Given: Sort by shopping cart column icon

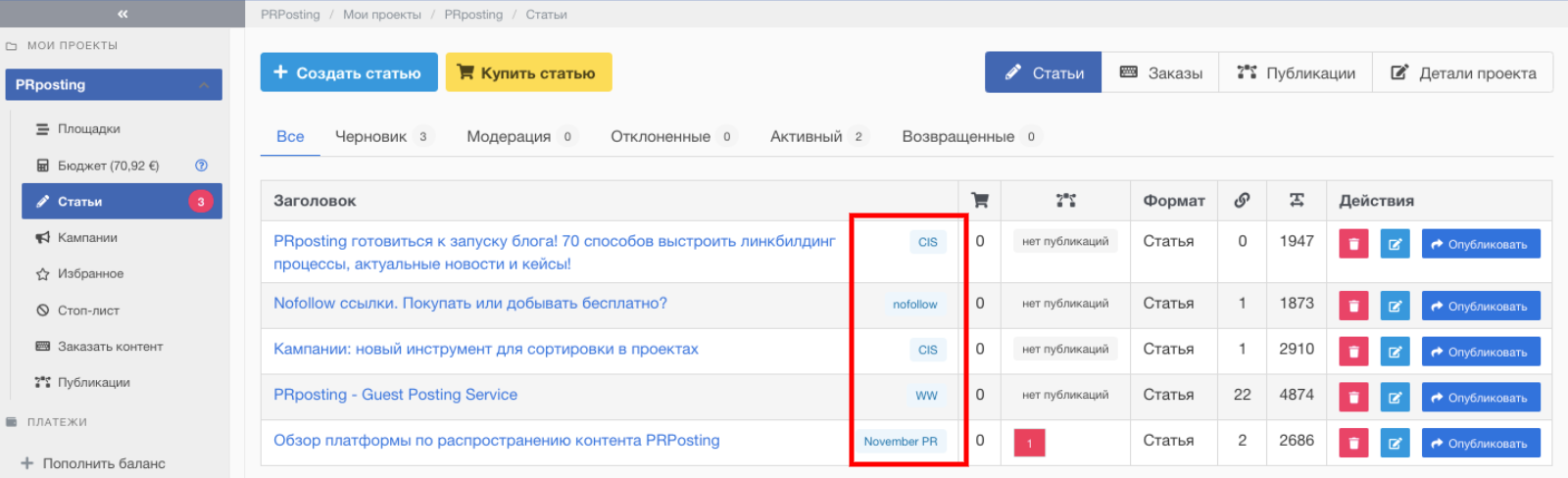Looking at the screenshot, I should coord(979,200).
